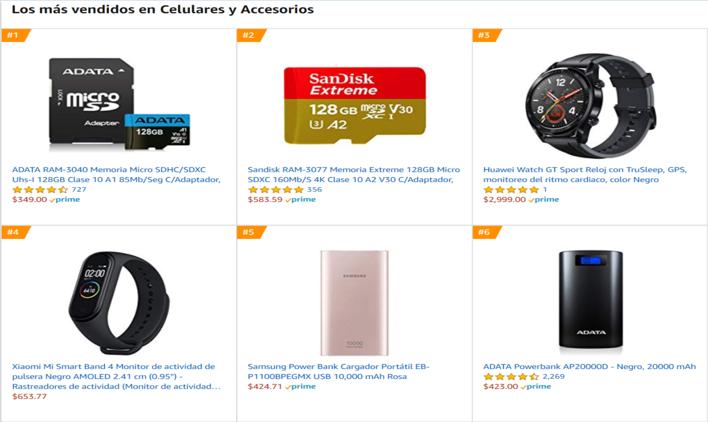708x422 pixels.
Task: Click the #1 bestseller rank badge
Action: 14,36
